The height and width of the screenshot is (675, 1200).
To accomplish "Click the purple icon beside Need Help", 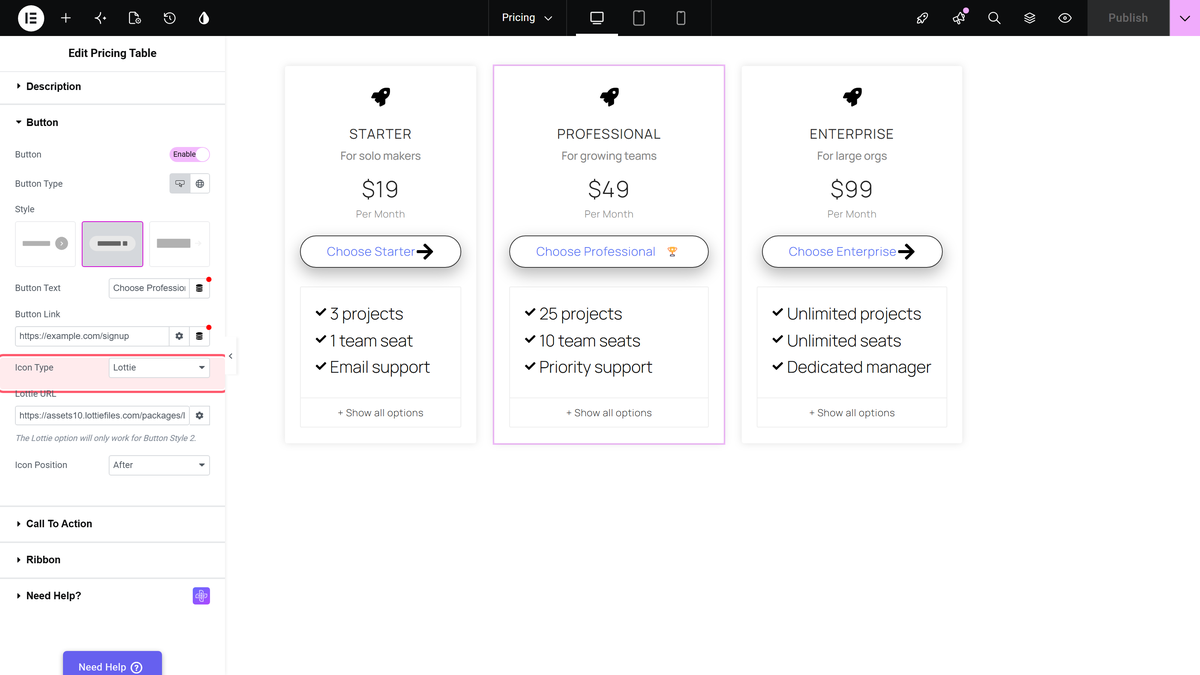I will tap(201, 596).
